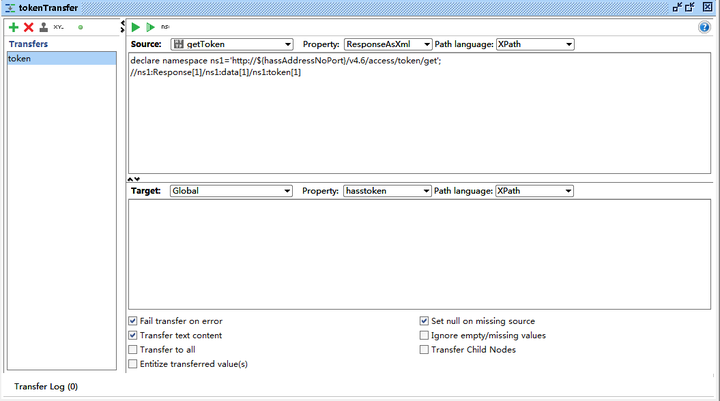Open the Target dropdown showing Global
The height and width of the screenshot is (401, 720).
click(x=231, y=191)
